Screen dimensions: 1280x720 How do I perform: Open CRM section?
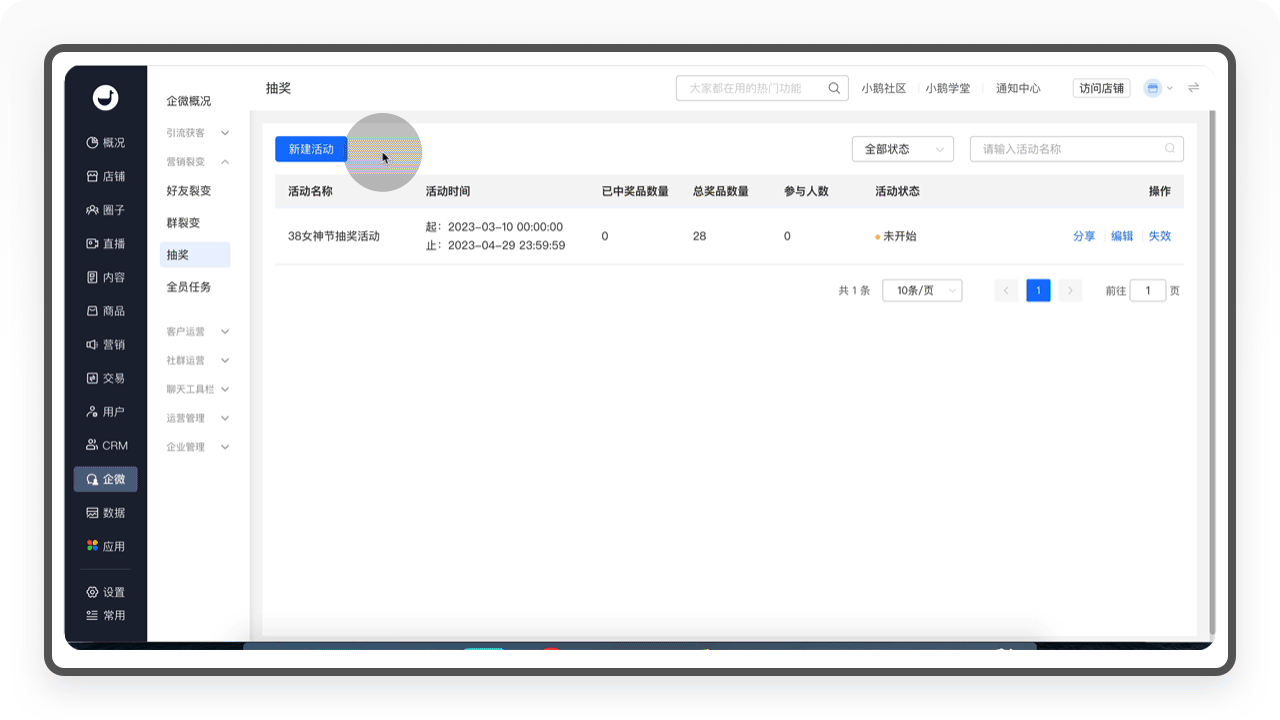pos(105,445)
